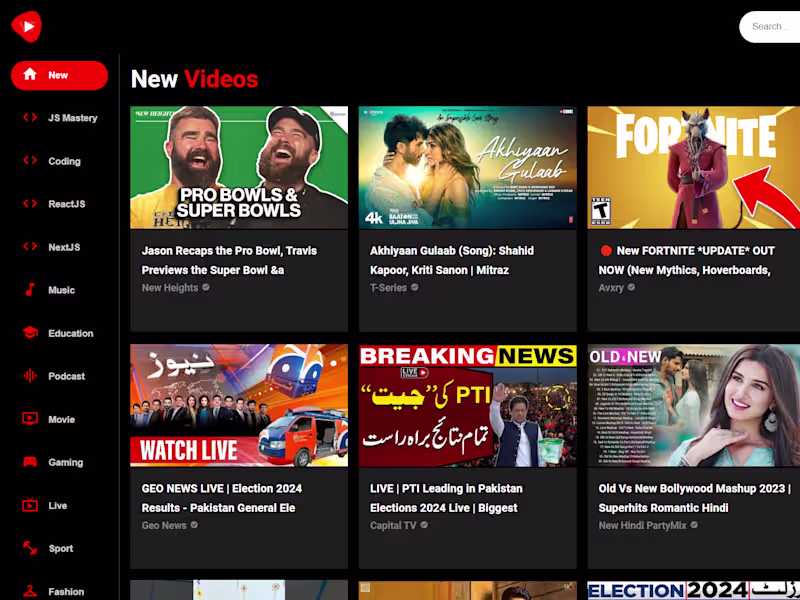The height and width of the screenshot is (600, 800).
Task: Open the Coding category
Action: click(x=64, y=161)
